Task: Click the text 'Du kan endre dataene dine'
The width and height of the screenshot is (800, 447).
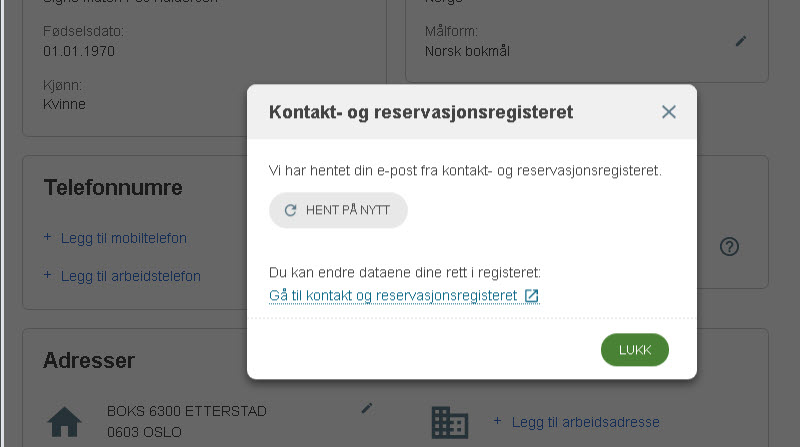Action: tap(355, 272)
